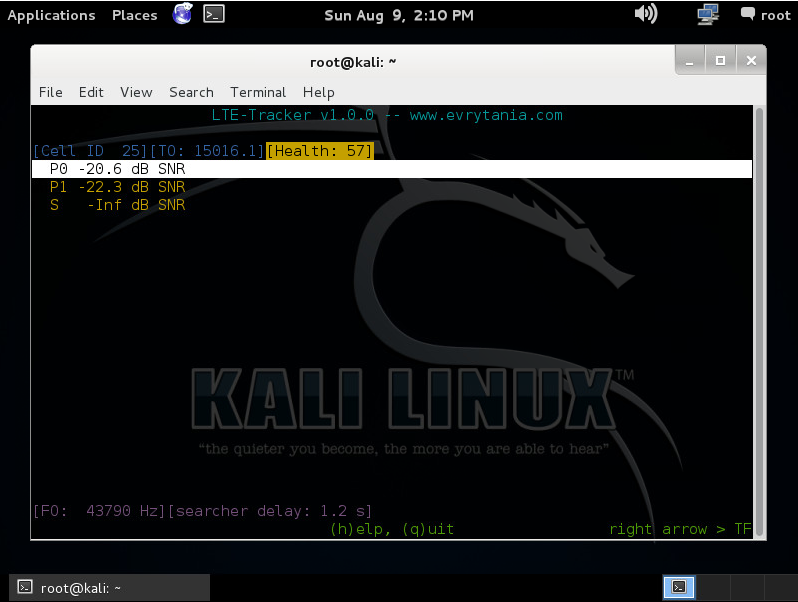Image resolution: width=798 pixels, height=602 pixels.
Task: Click the clock showing Sun Aug 9
Action: click(399, 15)
